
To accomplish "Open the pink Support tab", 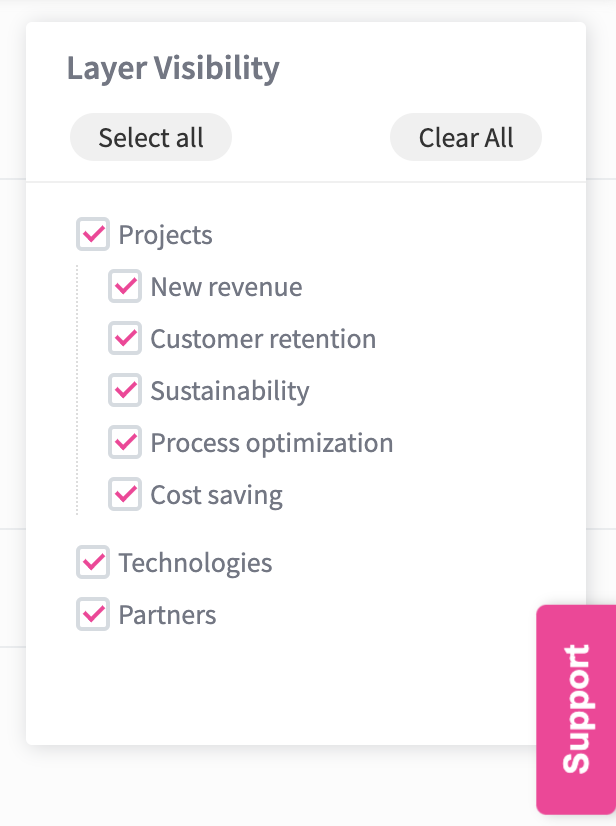I will (576, 709).
